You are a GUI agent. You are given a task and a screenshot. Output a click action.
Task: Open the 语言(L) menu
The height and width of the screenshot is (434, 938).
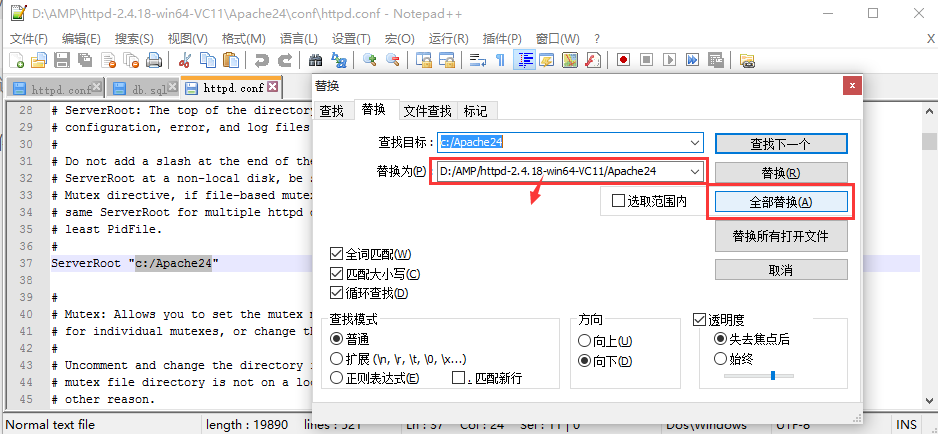click(299, 39)
